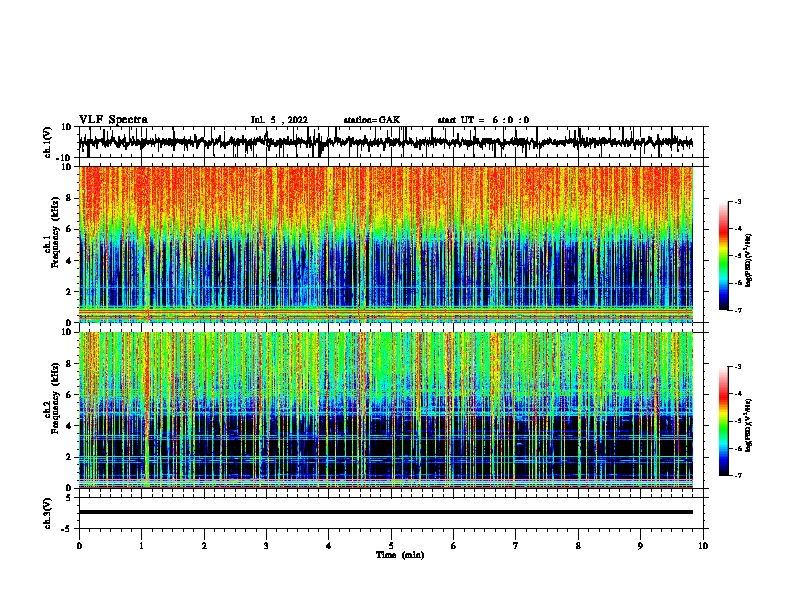Screen dimensions: 792x612
Task: Click the "ch.1(V)" axis label
Action: pos(48,142)
